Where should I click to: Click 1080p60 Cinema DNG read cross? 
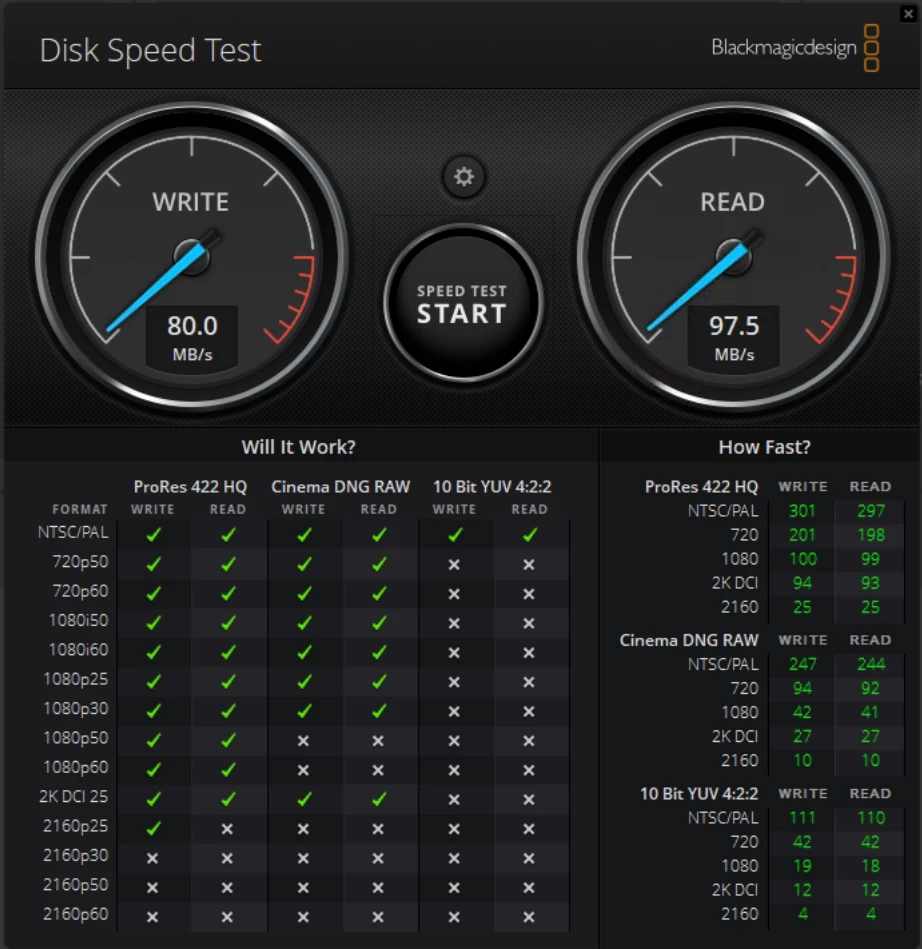[x=378, y=770]
